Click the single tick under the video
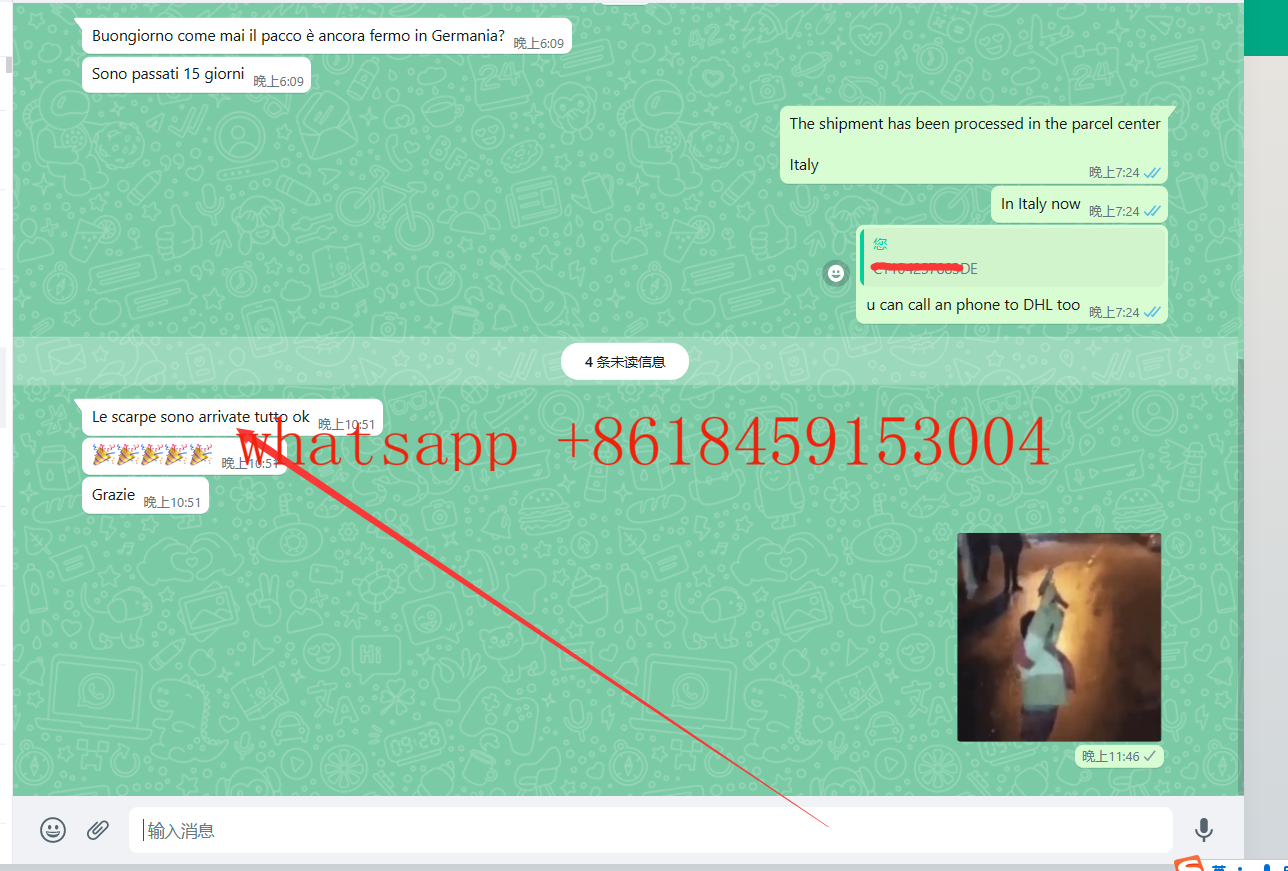 click(1150, 756)
